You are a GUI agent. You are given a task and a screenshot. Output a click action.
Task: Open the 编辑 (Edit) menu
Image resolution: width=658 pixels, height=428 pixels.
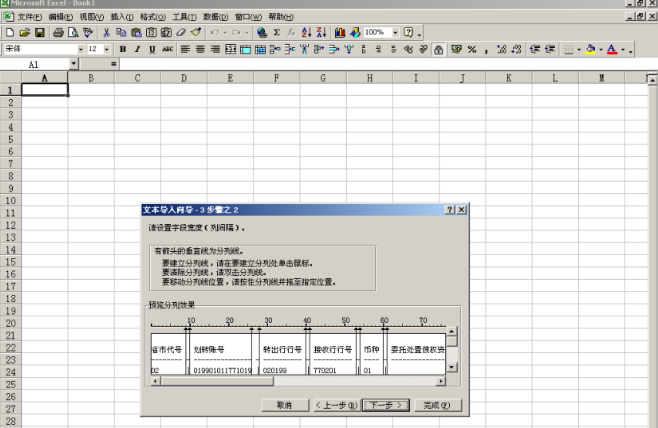pyautogui.click(x=60, y=17)
